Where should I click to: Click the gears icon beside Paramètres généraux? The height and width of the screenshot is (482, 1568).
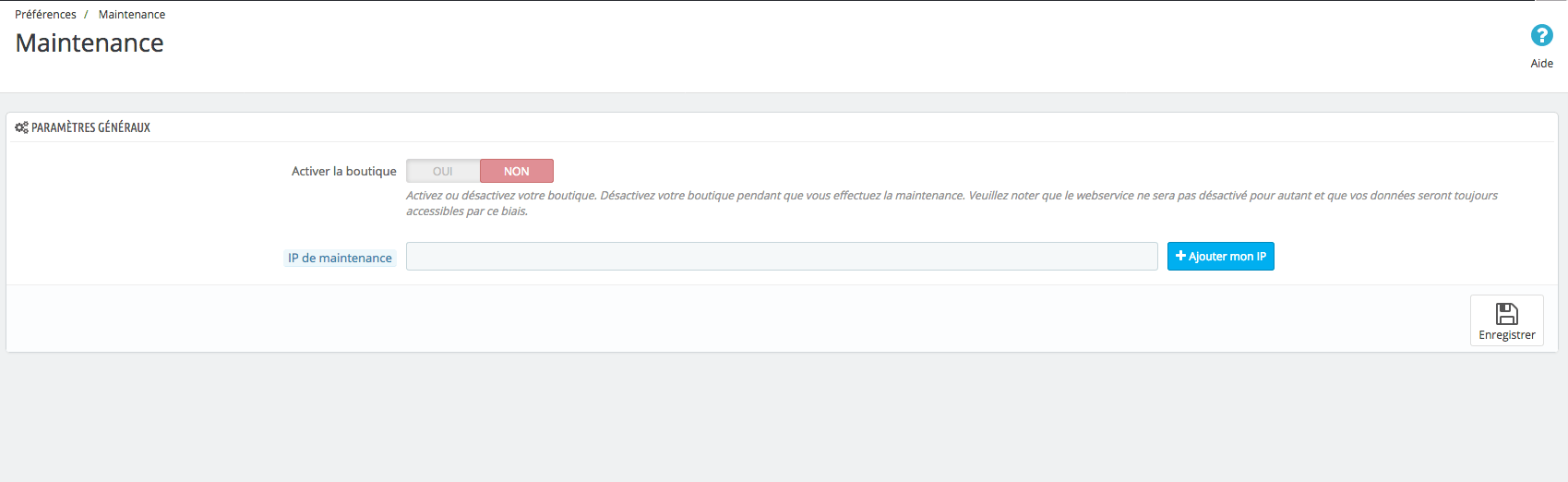point(21,127)
